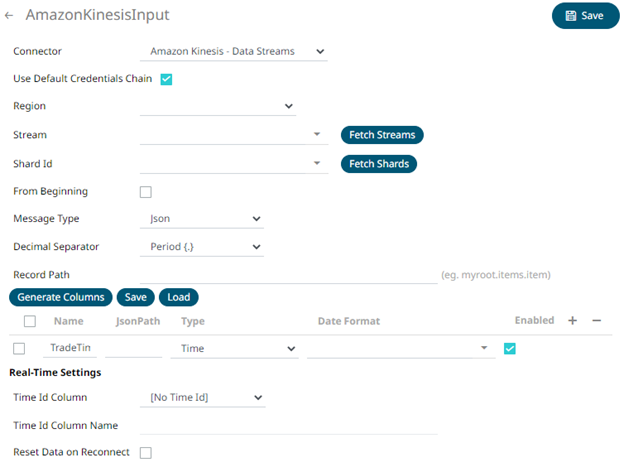Screen dimensions: 624x472
Task: Click the Record Path input field
Action: pyautogui.click(x=286, y=275)
